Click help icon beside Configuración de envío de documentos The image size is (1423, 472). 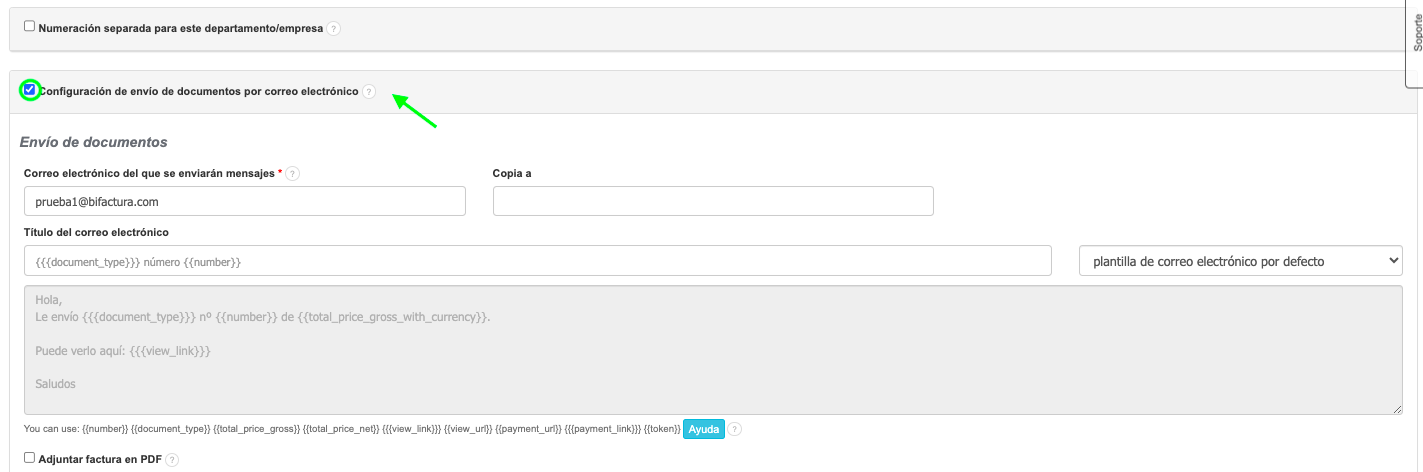(x=369, y=92)
